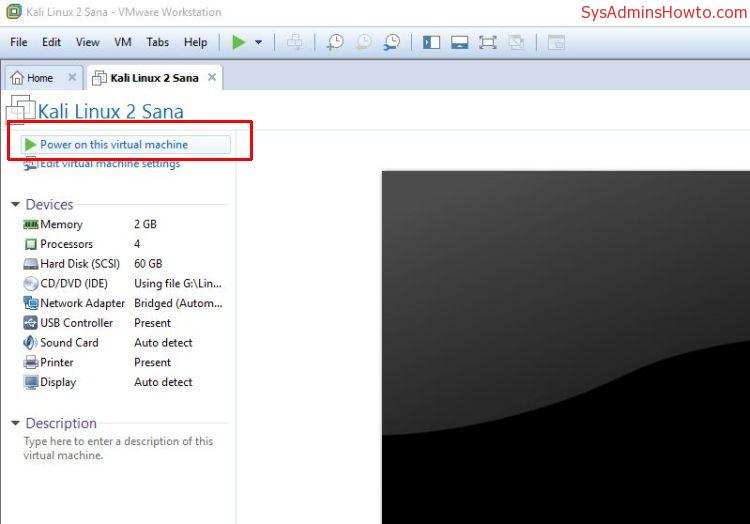Select Sound Card label
750x524 pixels.
coord(69,342)
